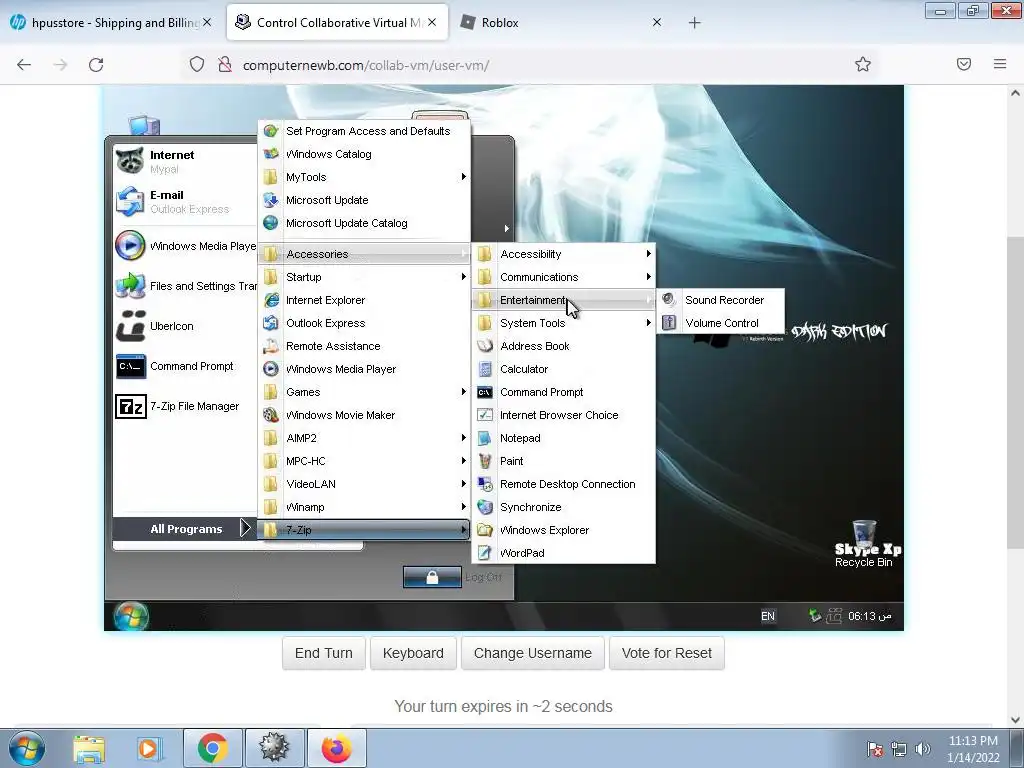Open WordPad from Accessories menu
The height and width of the screenshot is (768, 1024).
tap(563, 552)
